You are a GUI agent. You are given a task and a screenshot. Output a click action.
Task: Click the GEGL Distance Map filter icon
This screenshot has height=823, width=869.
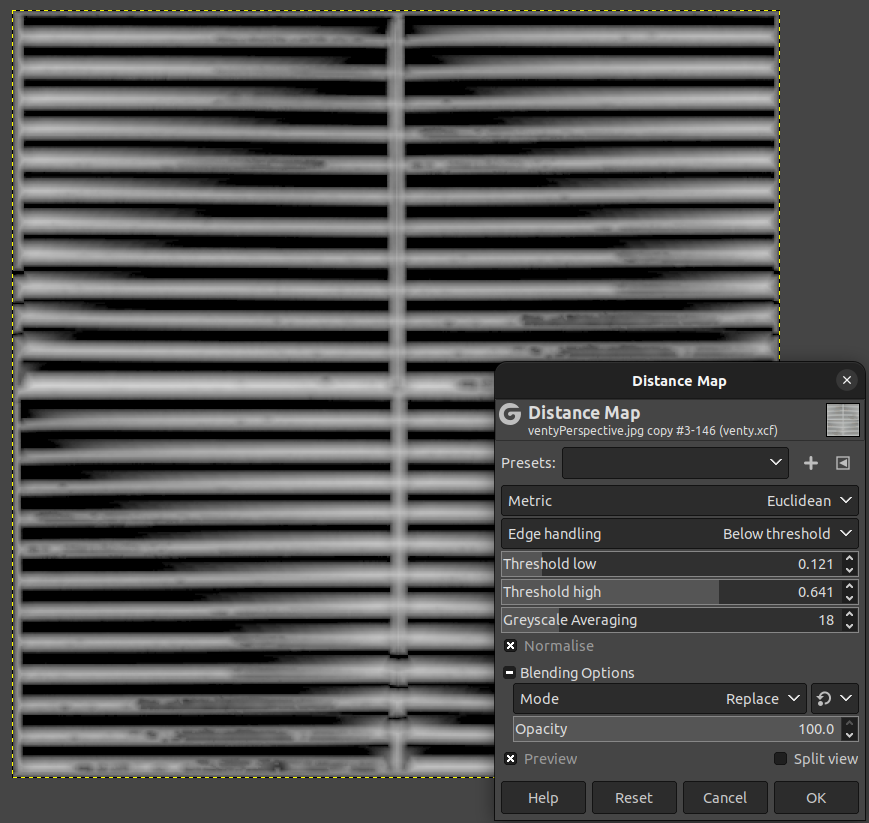(x=508, y=412)
